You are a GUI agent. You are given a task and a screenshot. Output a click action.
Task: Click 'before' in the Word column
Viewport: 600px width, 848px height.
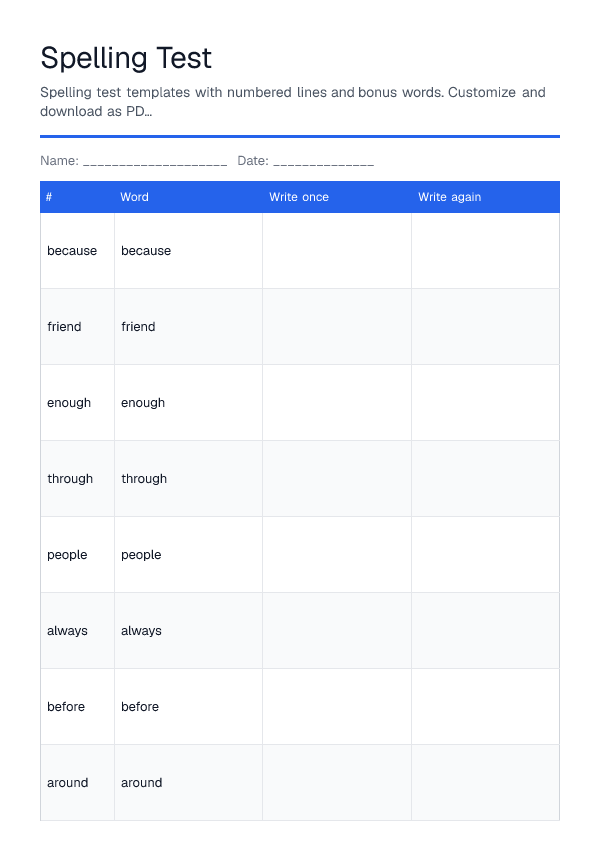click(x=140, y=707)
